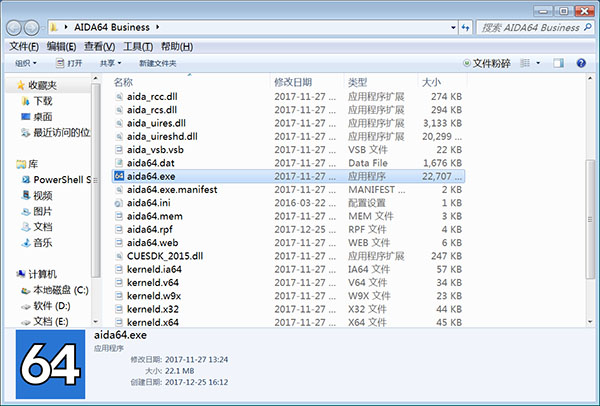
Task: Click the aida64.exe file icon
Action: 119,176
